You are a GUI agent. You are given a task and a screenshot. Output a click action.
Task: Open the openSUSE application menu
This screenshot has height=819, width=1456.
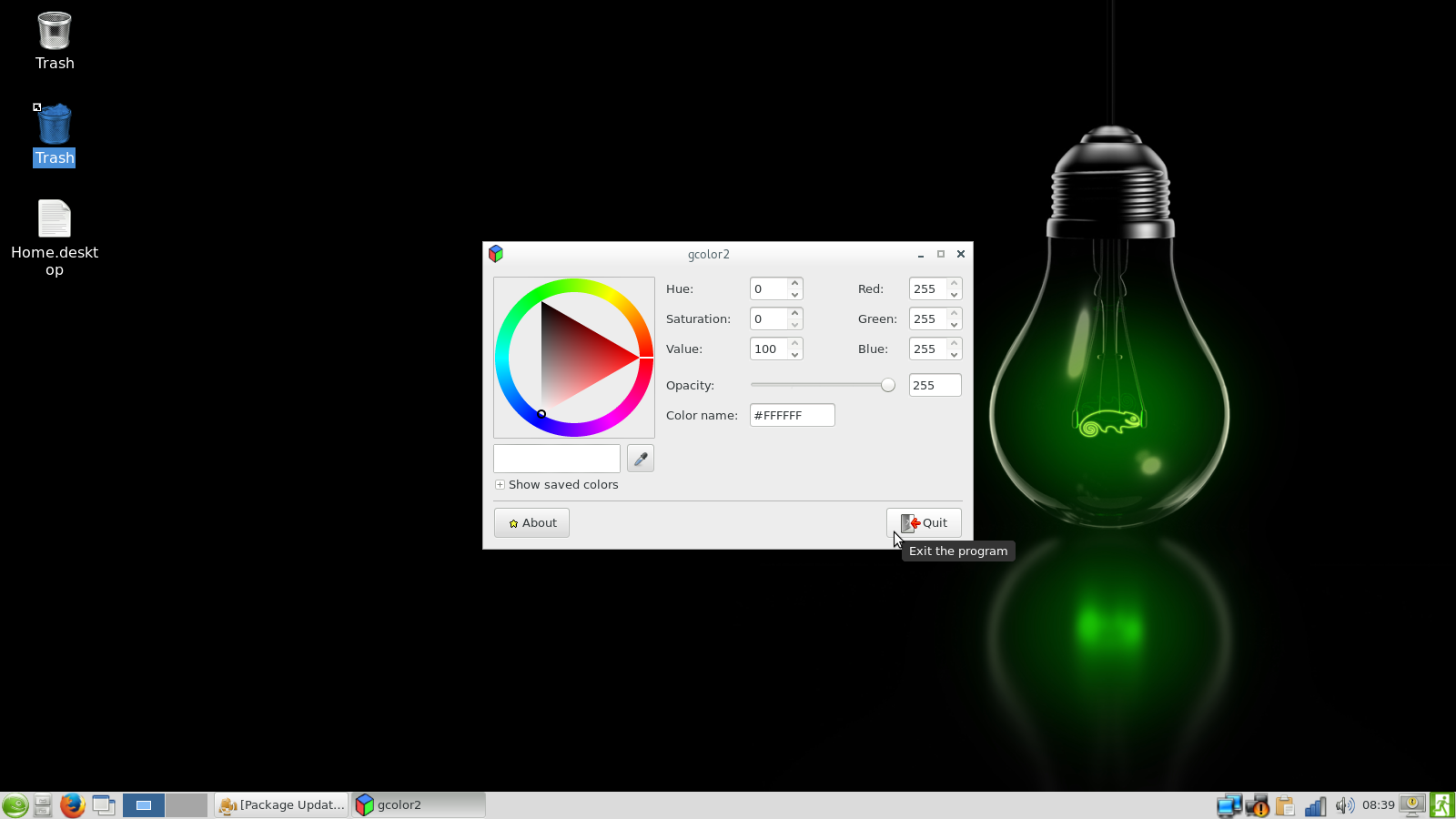pos(15,805)
